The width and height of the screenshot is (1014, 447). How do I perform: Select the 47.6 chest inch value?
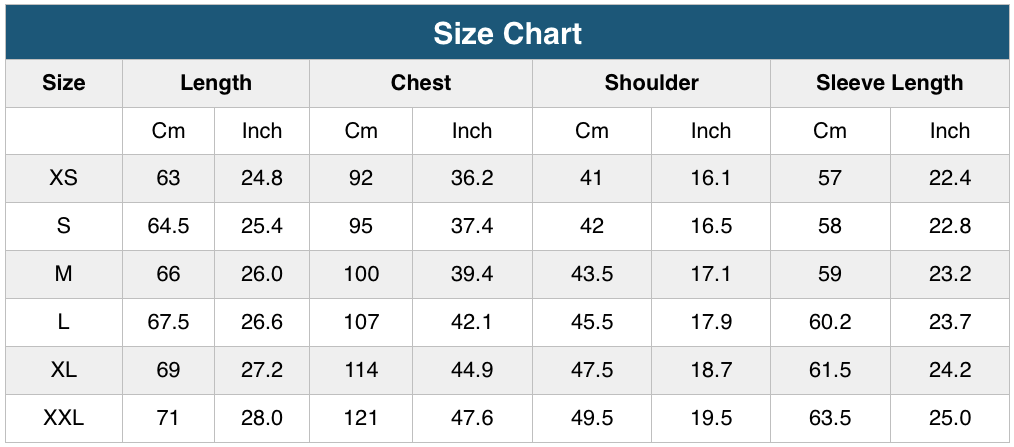[x=472, y=418]
